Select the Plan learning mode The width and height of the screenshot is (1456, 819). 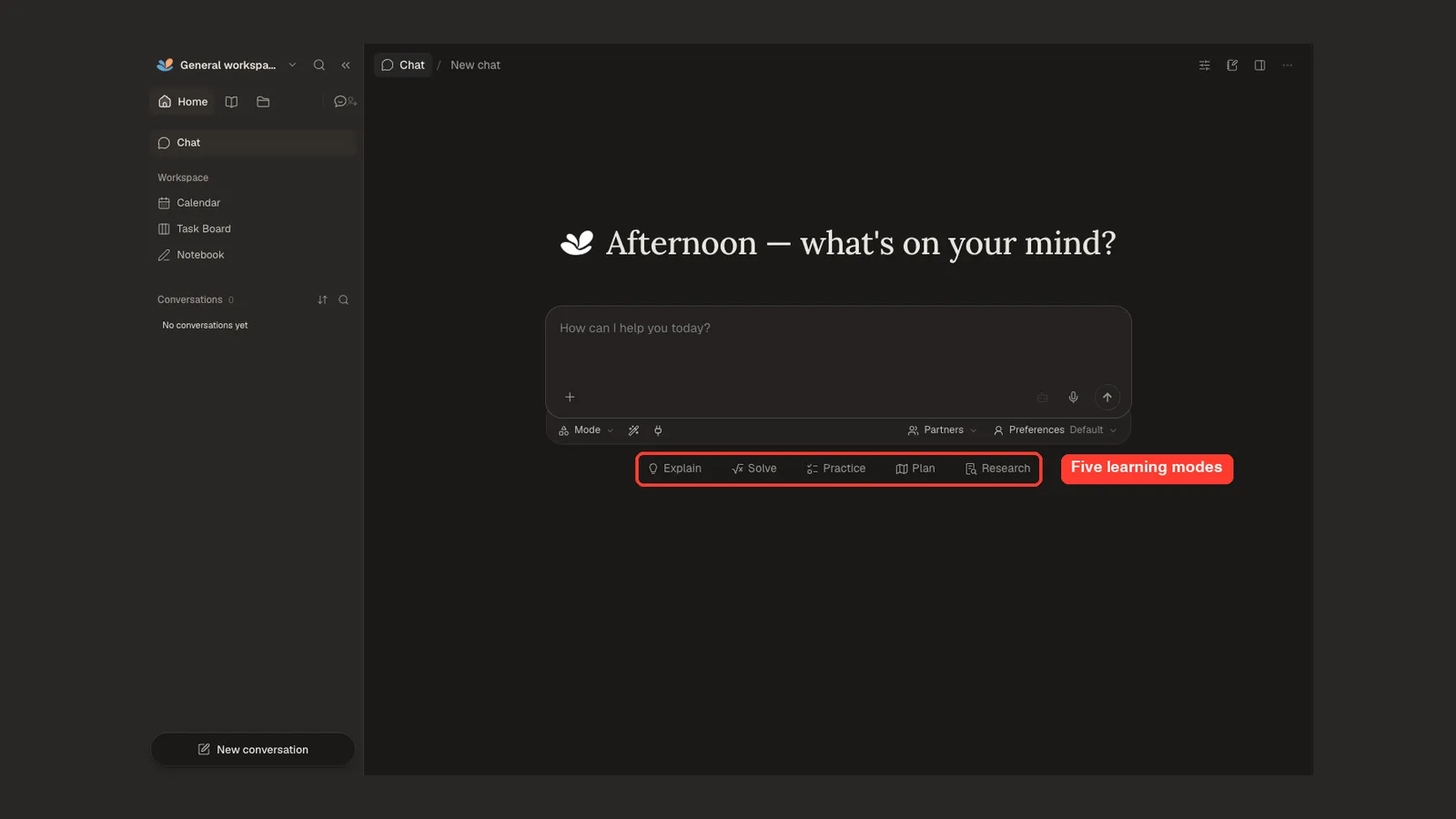915,469
